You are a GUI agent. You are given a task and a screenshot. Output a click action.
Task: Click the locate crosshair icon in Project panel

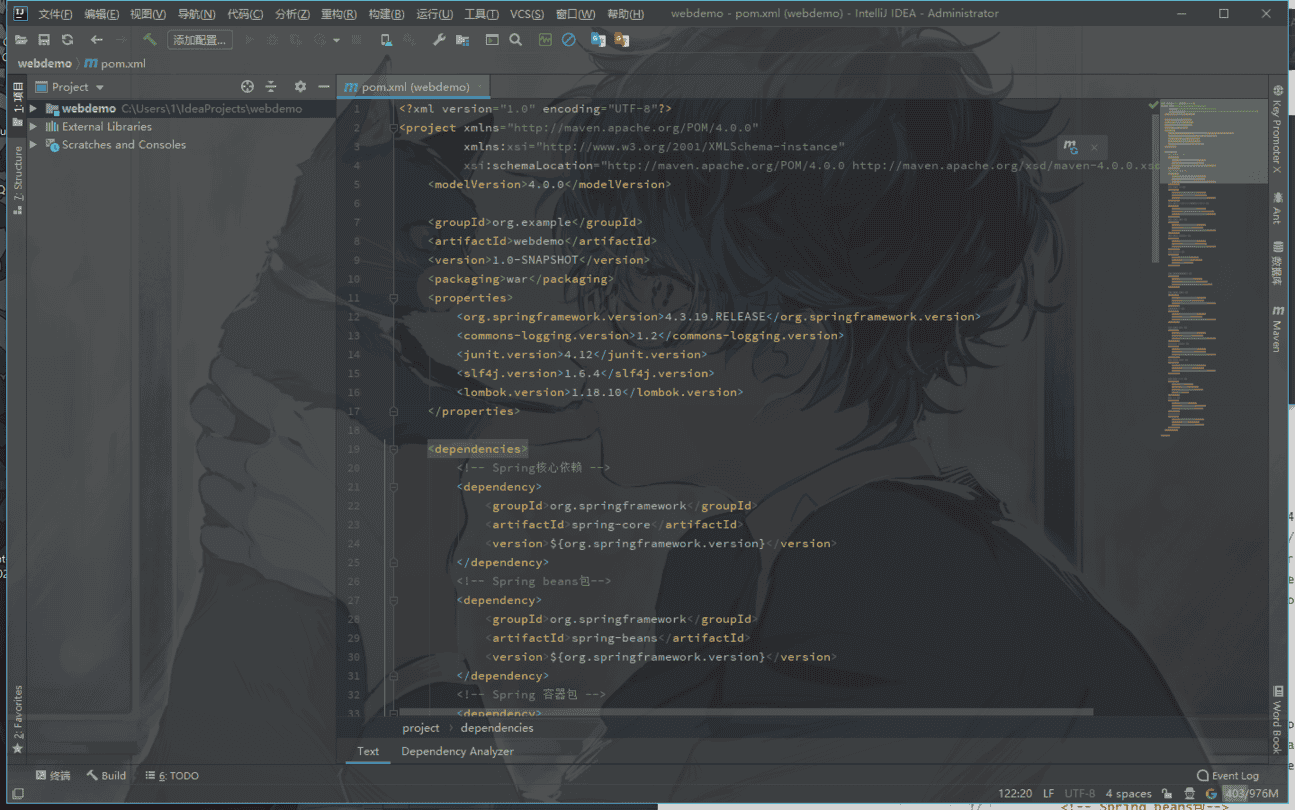(x=248, y=87)
